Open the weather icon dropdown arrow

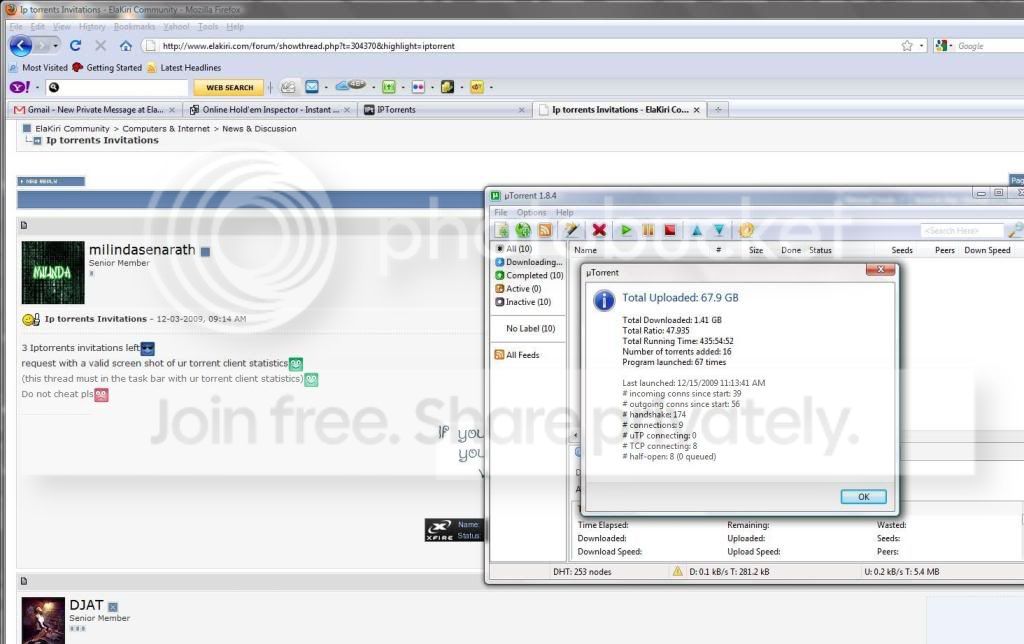pos(374,87)
